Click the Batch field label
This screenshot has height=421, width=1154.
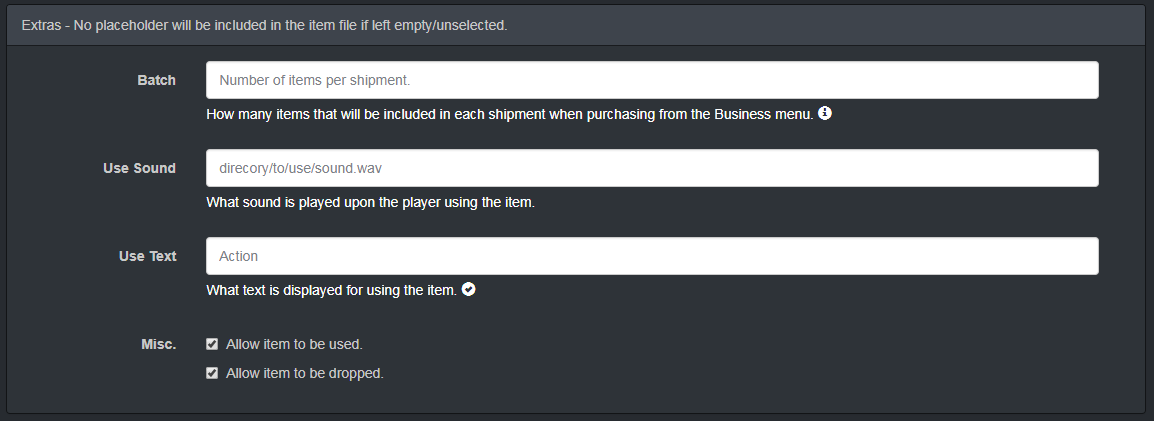[156, 80]
